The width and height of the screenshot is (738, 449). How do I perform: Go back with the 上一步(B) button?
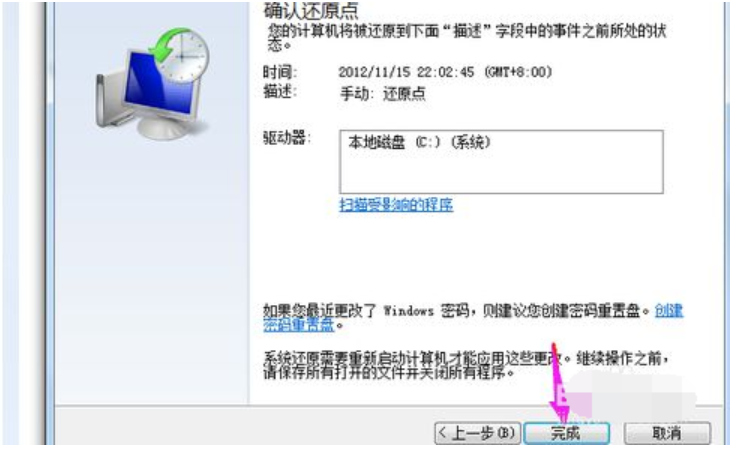(x=477, y=433)
